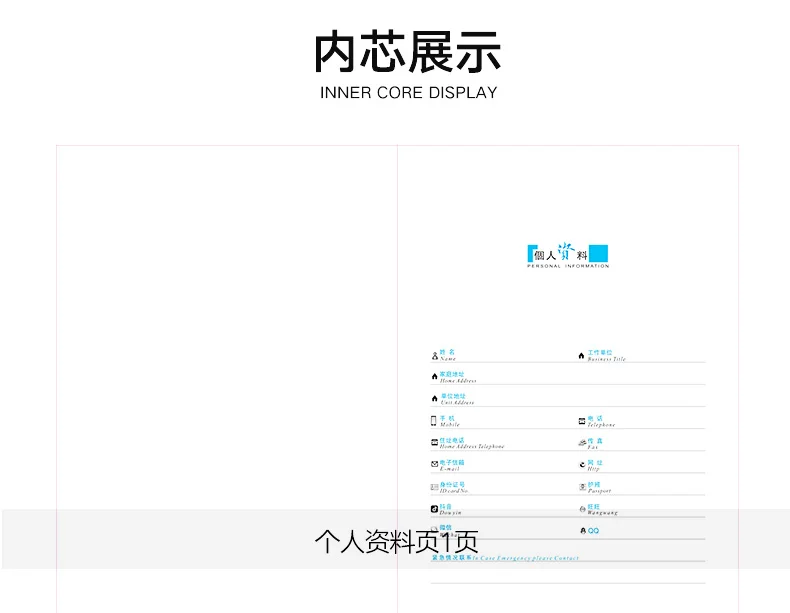790x613 pixels.
Task: Click the ID card icon beside ID card No.
Action: coord(434,487)
